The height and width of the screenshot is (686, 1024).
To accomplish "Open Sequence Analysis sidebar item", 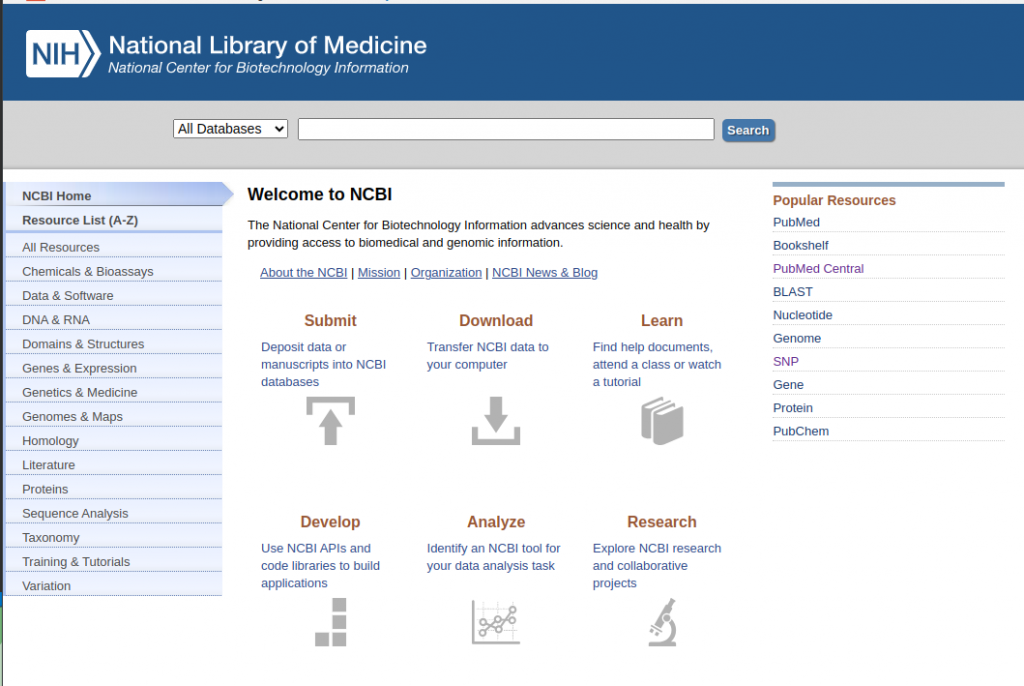I will (114, 513).
